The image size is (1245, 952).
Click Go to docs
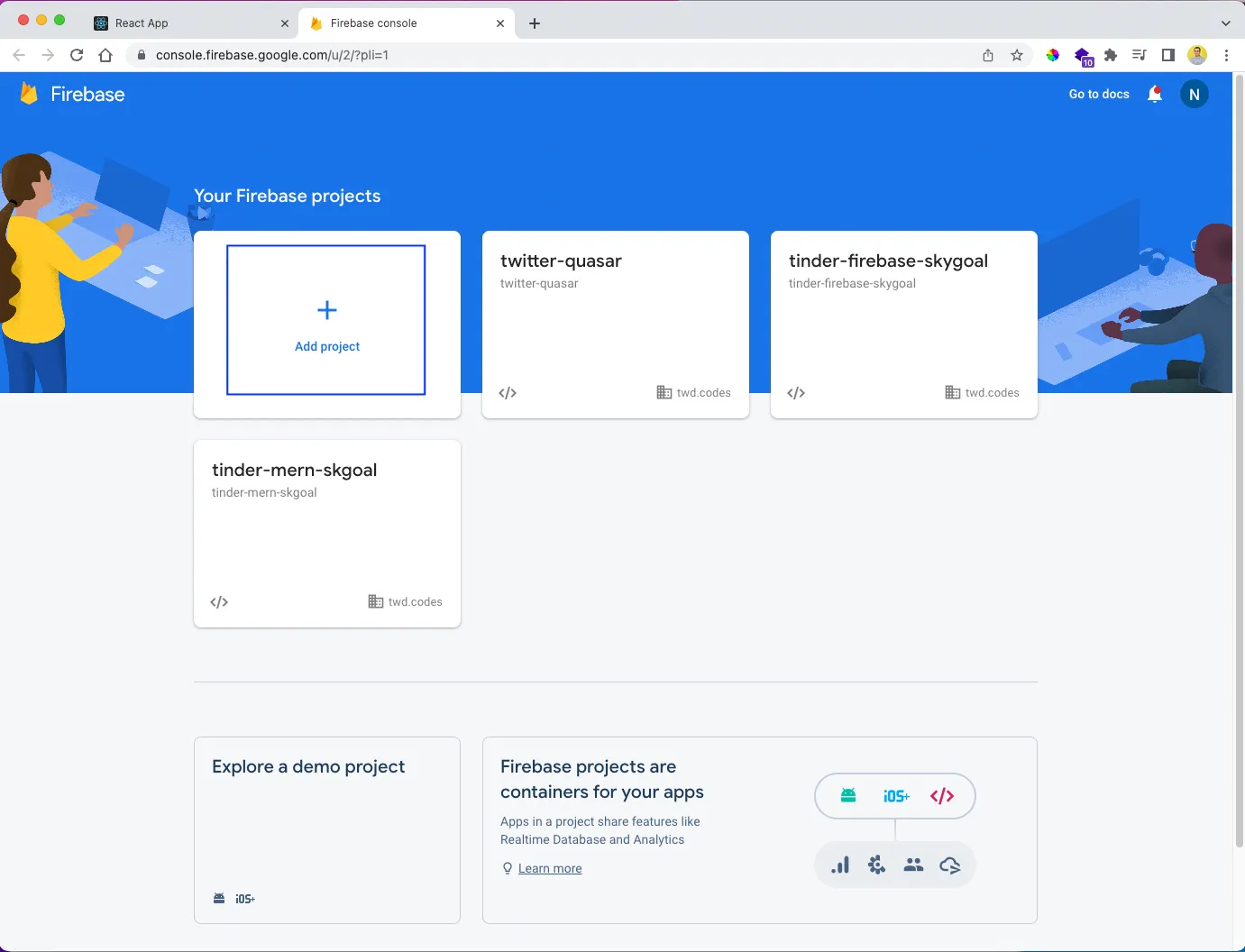pos(1099,94)
